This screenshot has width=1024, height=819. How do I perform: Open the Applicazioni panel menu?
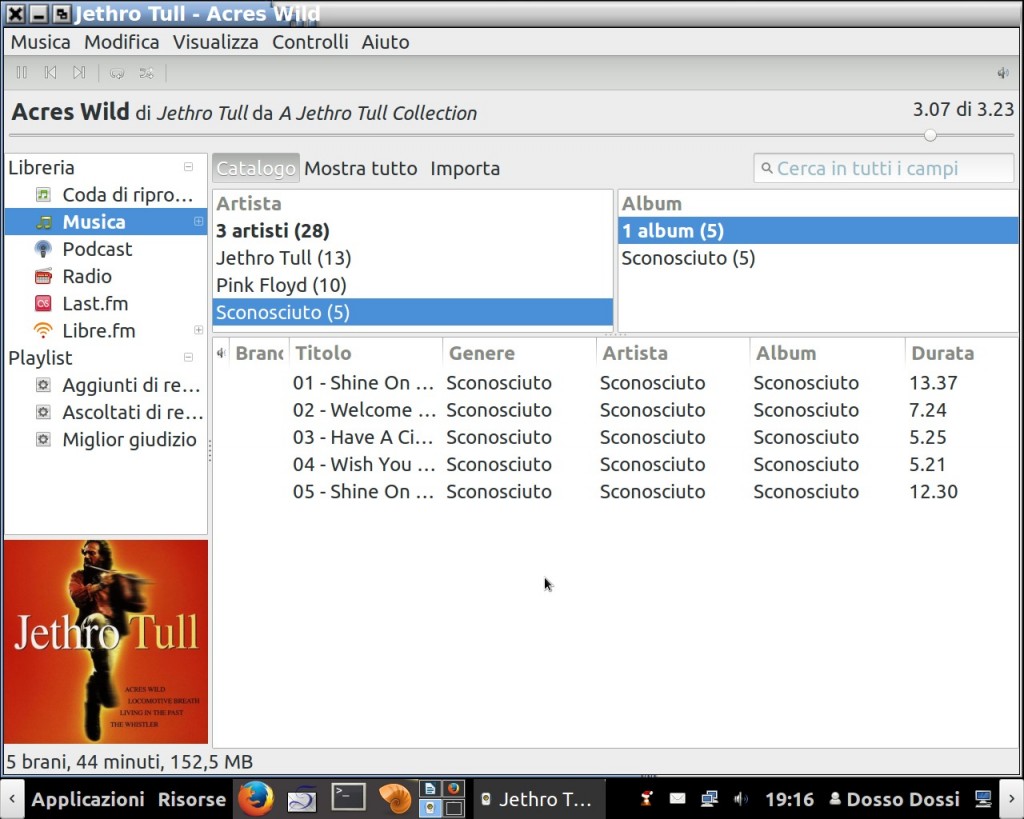88,799
